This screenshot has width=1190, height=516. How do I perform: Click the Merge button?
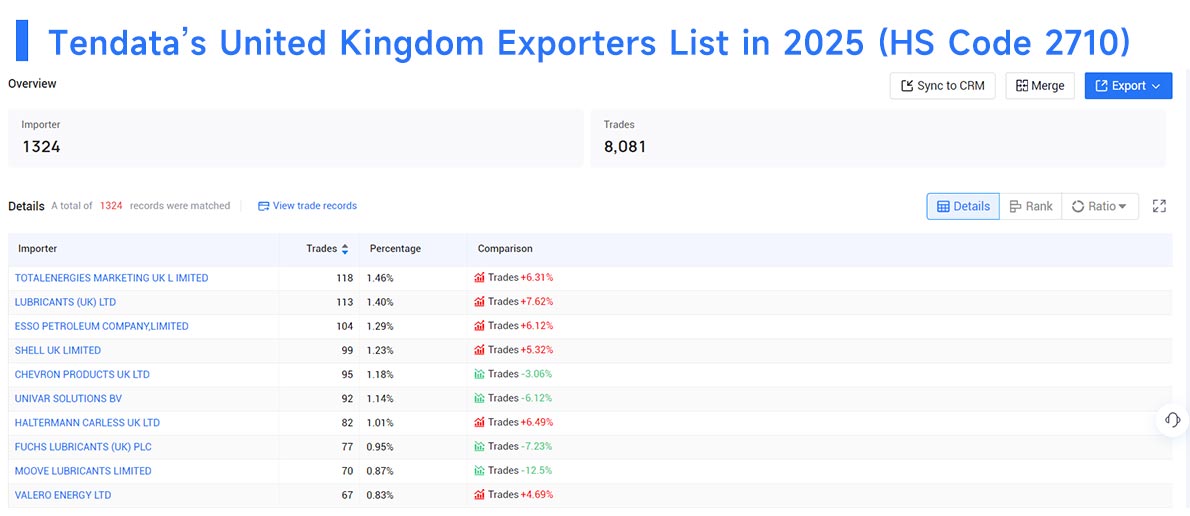click(x=1040, y=86)
